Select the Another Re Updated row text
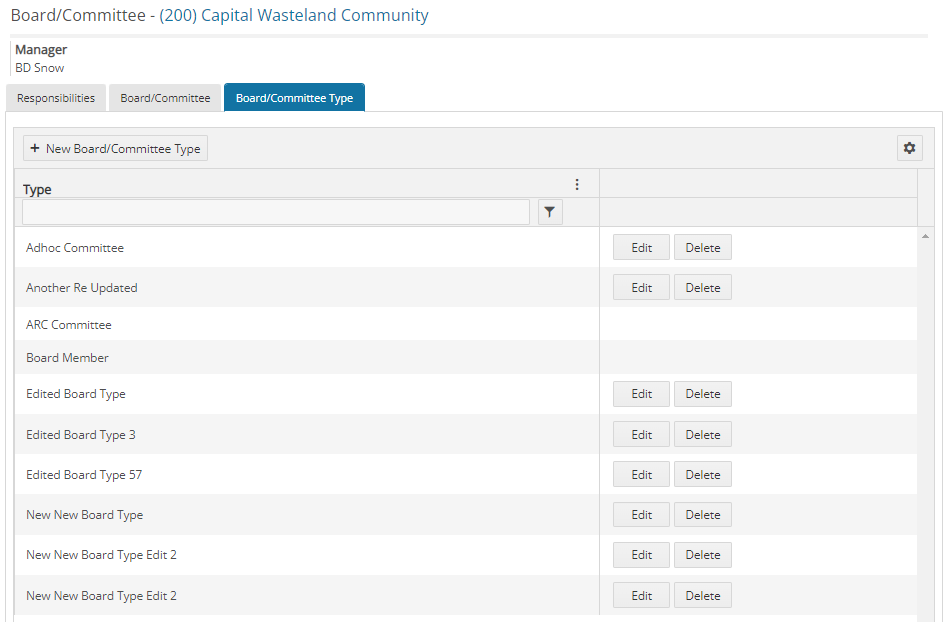This screenshot has height=622, width=945. point(81,287)
